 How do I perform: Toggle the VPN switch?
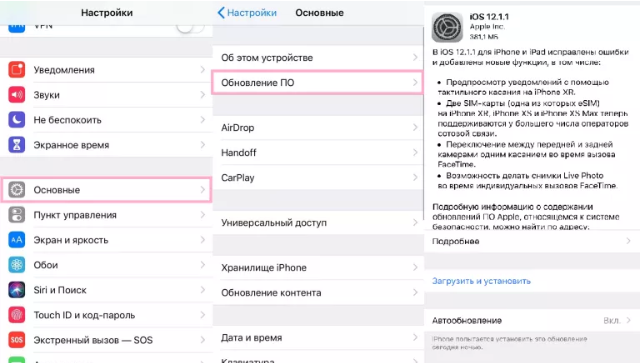click(190, 27)
